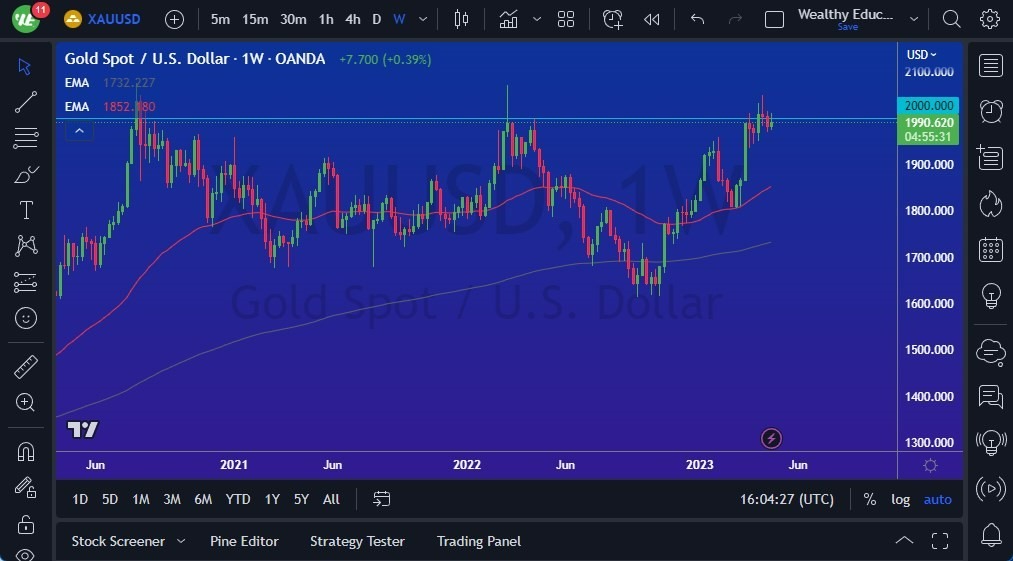Toggle percent scale mode
Viewport: 1013px width, 561px height.
(870, 499)
